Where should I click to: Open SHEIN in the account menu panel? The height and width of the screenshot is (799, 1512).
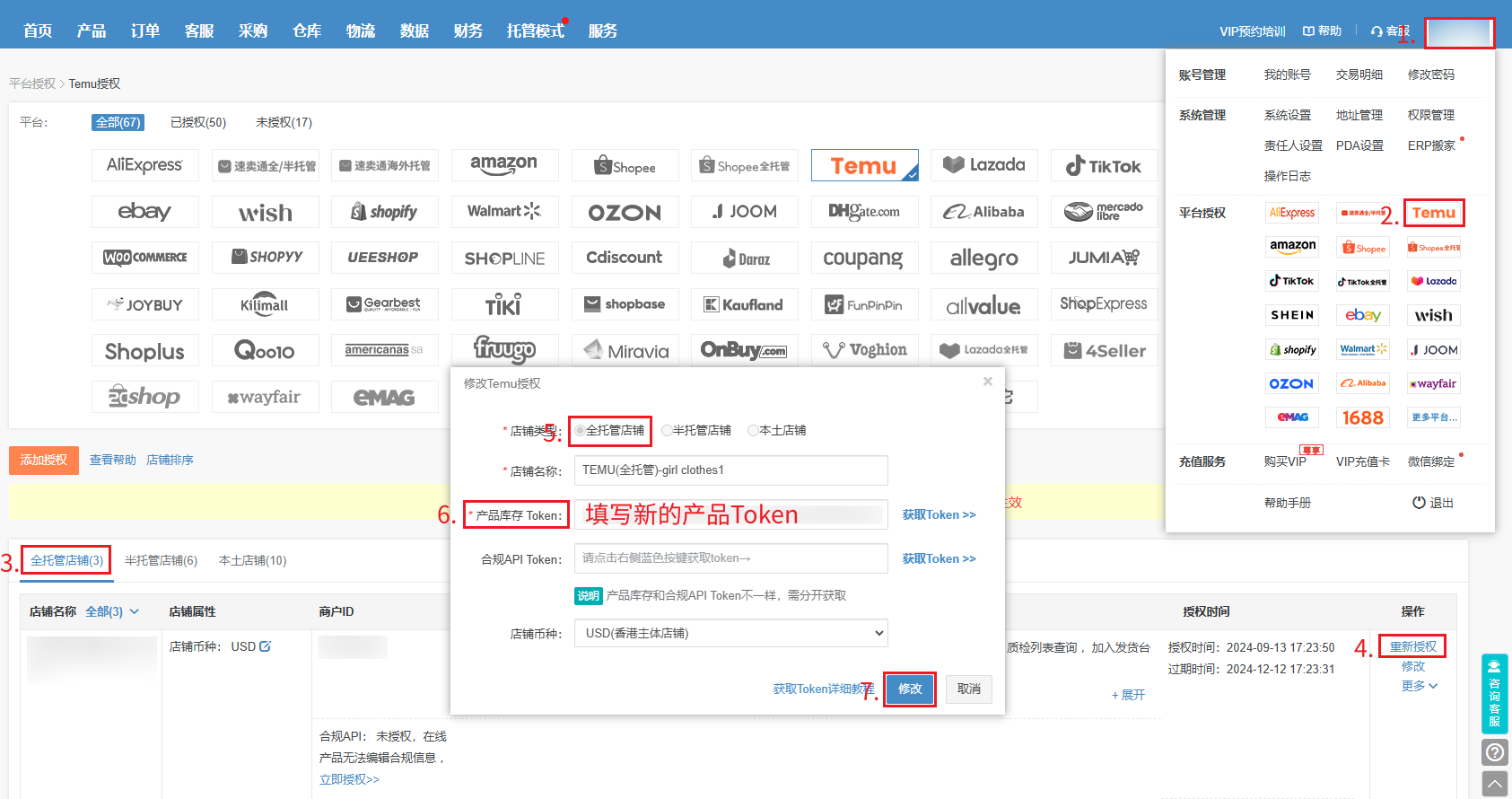tap(1292, 315)
